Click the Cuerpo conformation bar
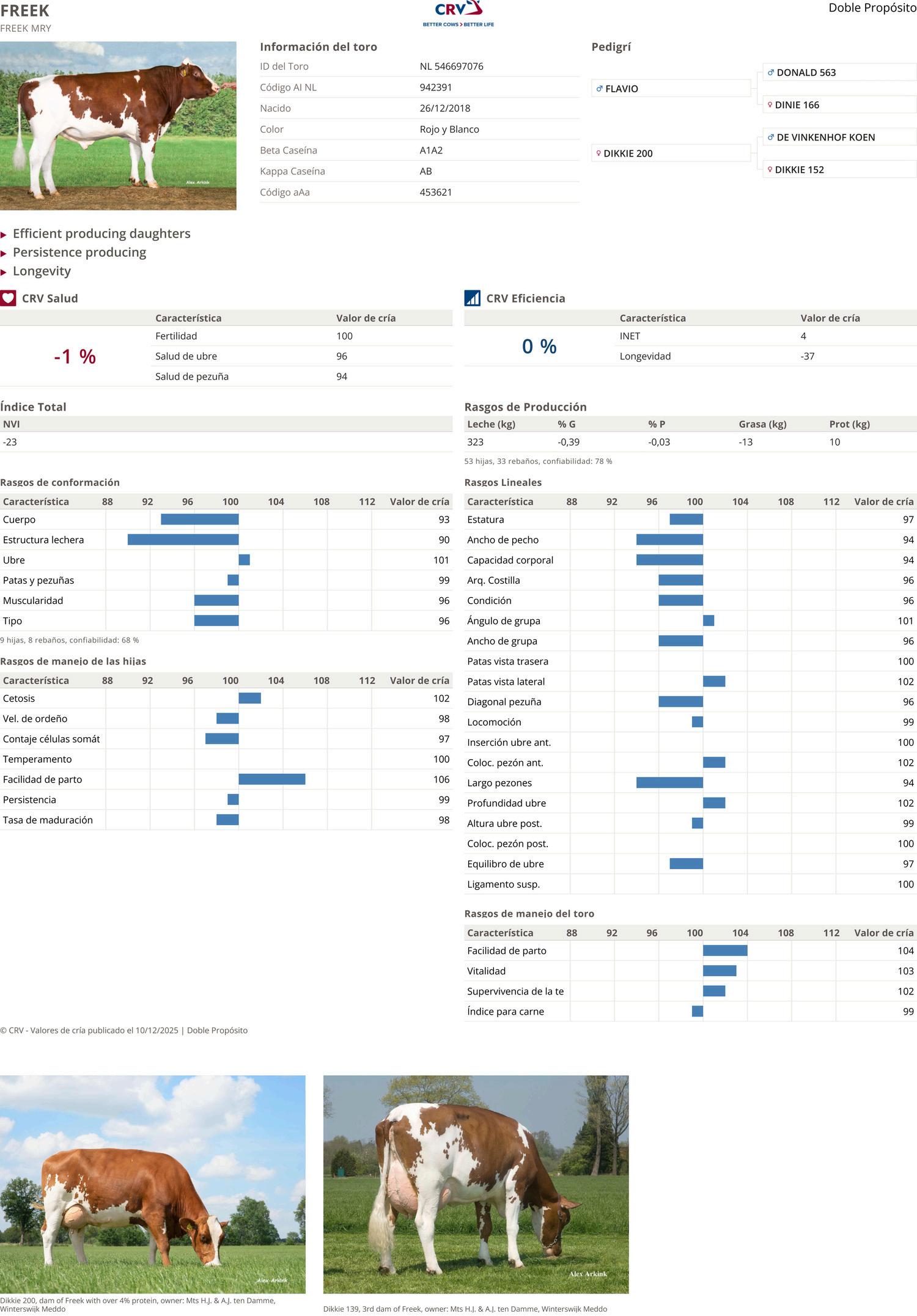Image resolution: width=917 pixels, height=1316 pixels. point(200,520)
